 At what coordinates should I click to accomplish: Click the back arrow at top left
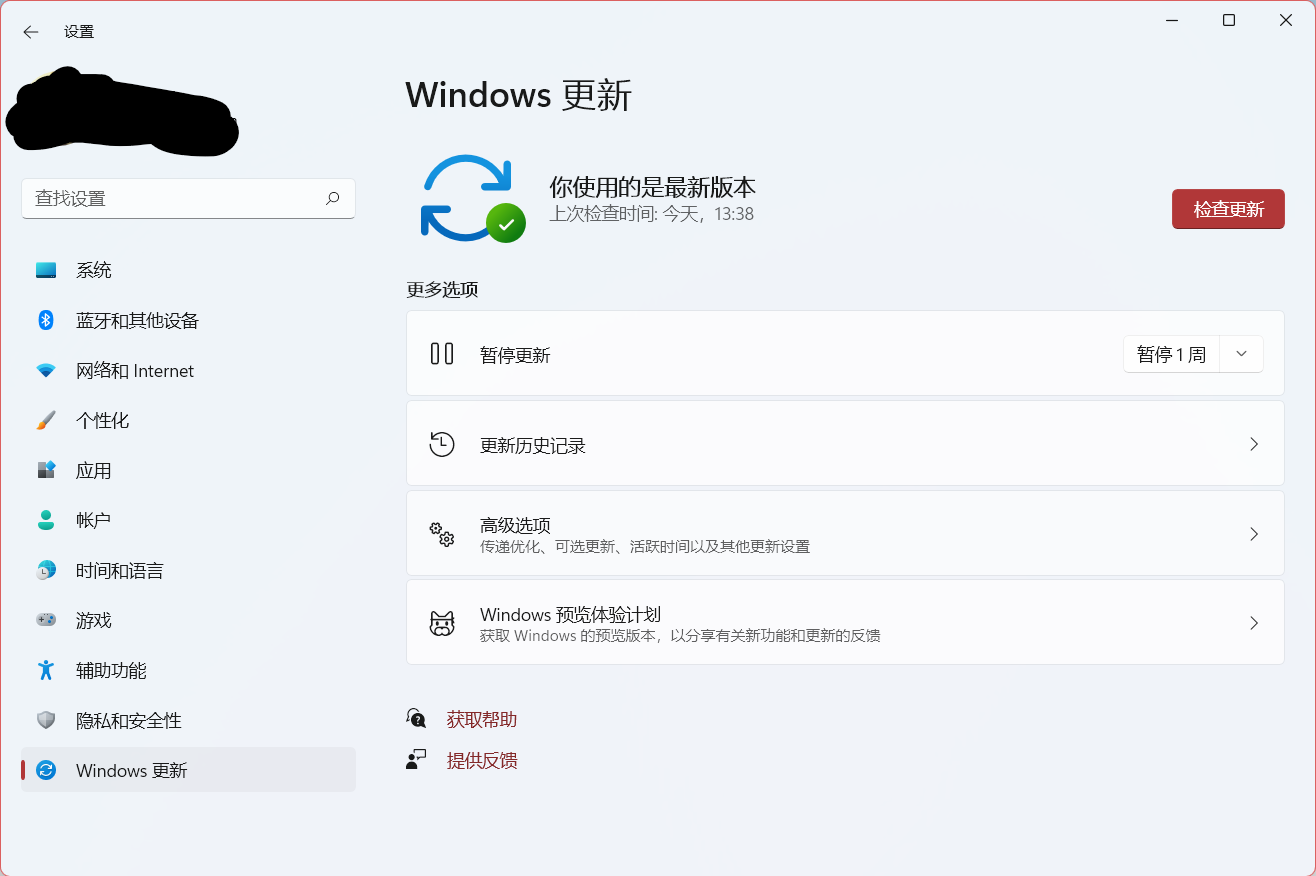pos(30,31)
